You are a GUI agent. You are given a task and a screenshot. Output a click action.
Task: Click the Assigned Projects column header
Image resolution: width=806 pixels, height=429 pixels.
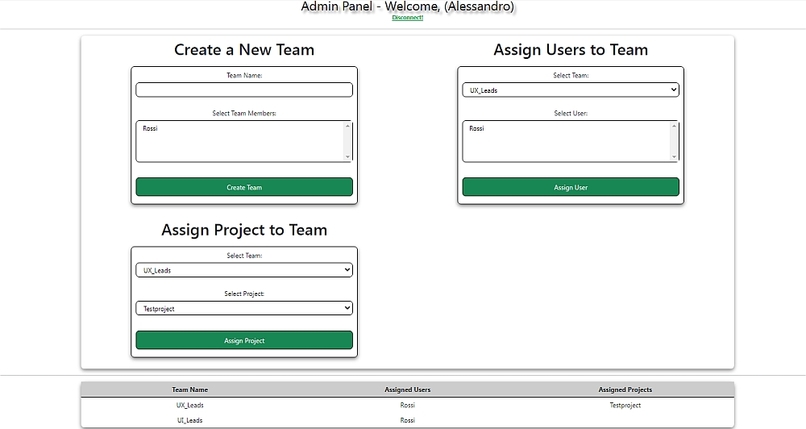625,389
